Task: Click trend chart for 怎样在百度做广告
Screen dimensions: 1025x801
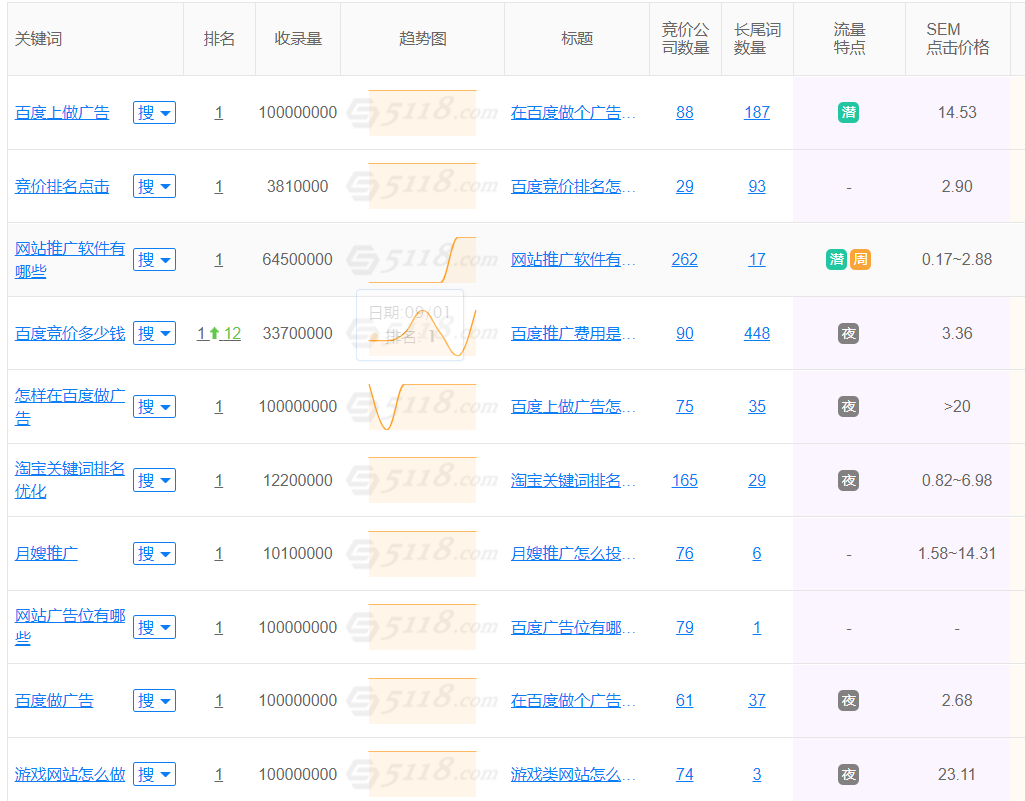Action: tap(422, 407)
